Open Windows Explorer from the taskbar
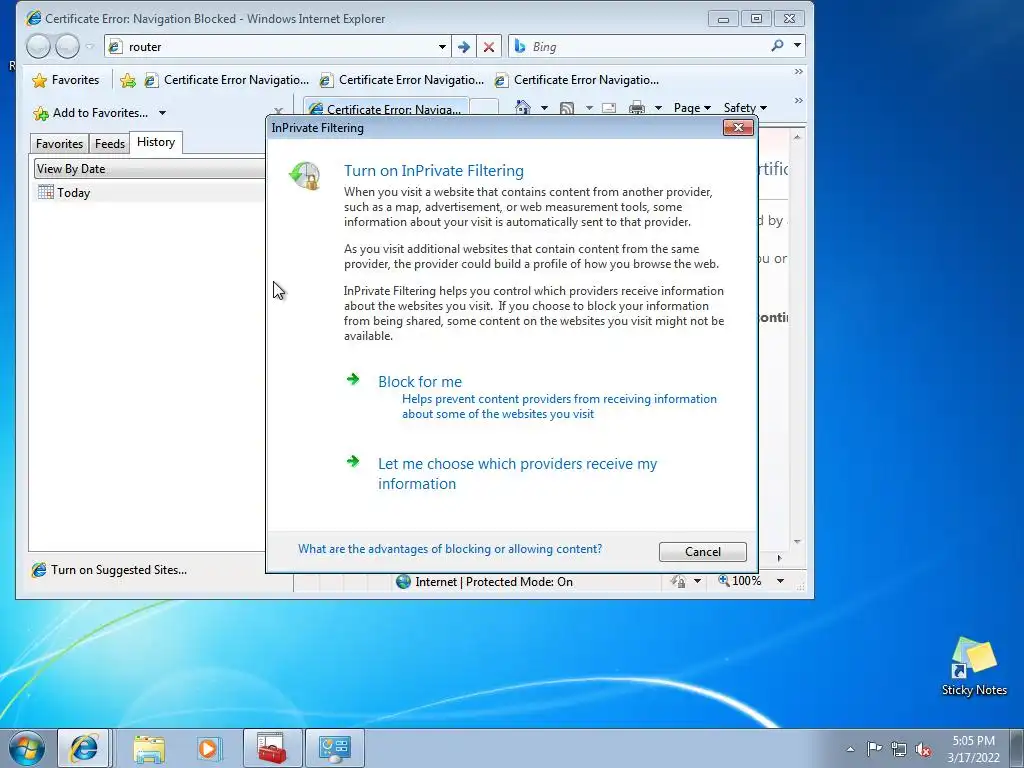Screen dimensions: 1024x768 149,748
